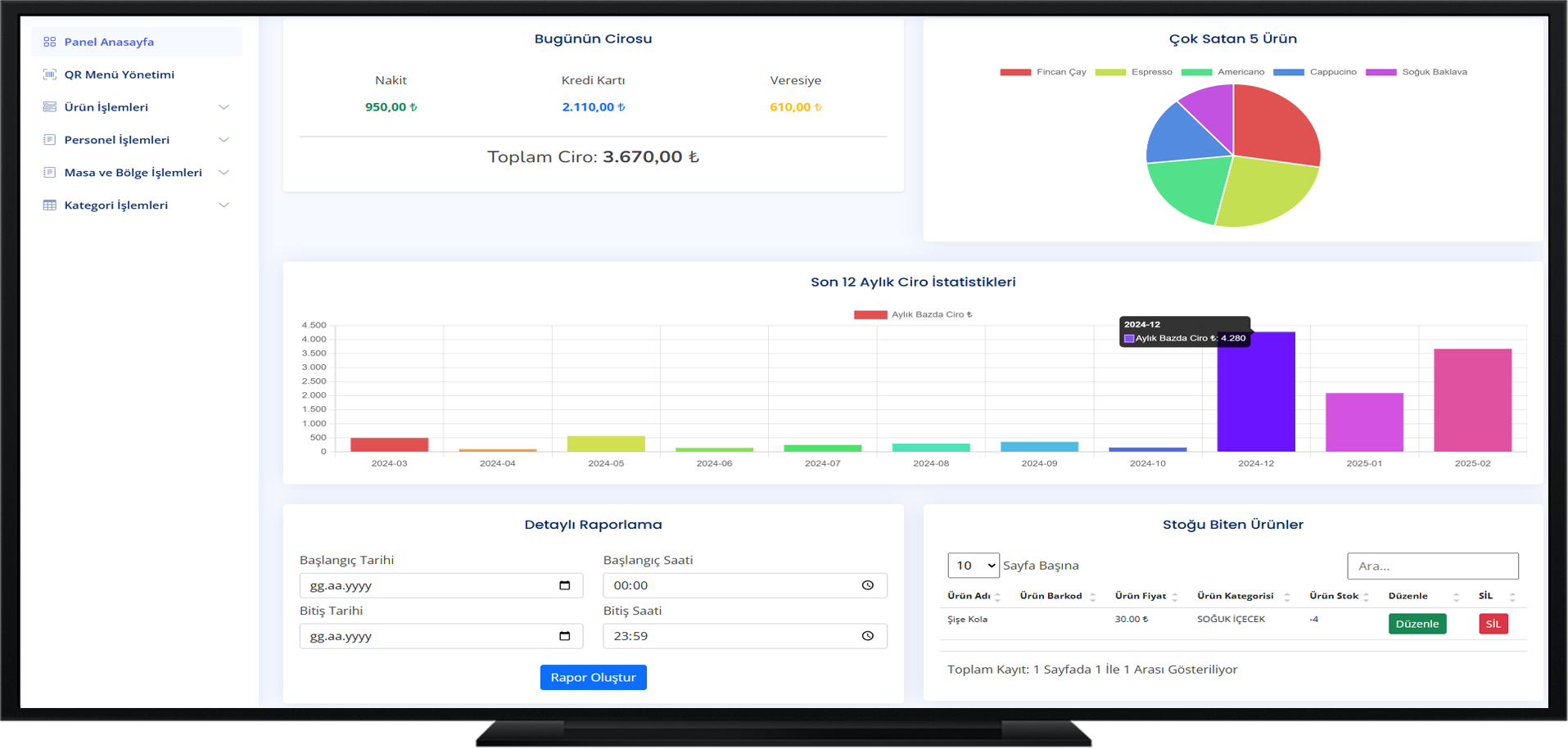Open calendar picker for Başlangıç Tarihi
The height and width of the screenshot is (749, 1568).
[564, 585]
